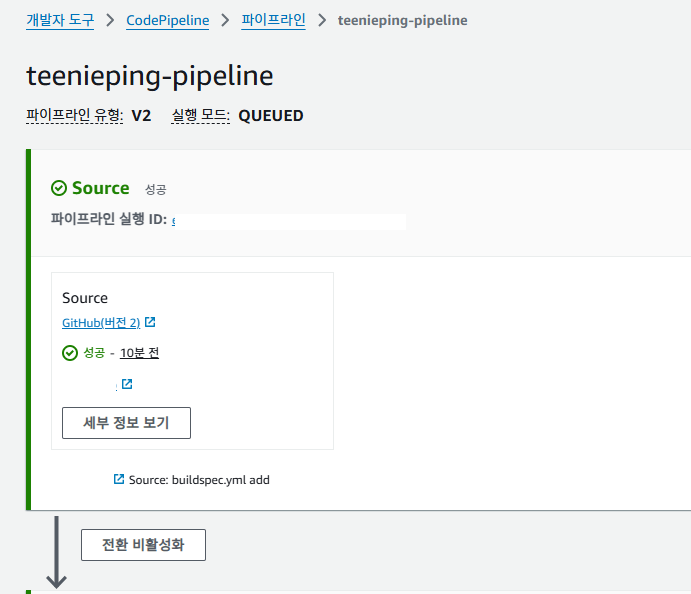Image resolution: width=691 pixels, height=594 pixels.
Task: Open external link icon before buildspec.yml add
Action: 119,479
